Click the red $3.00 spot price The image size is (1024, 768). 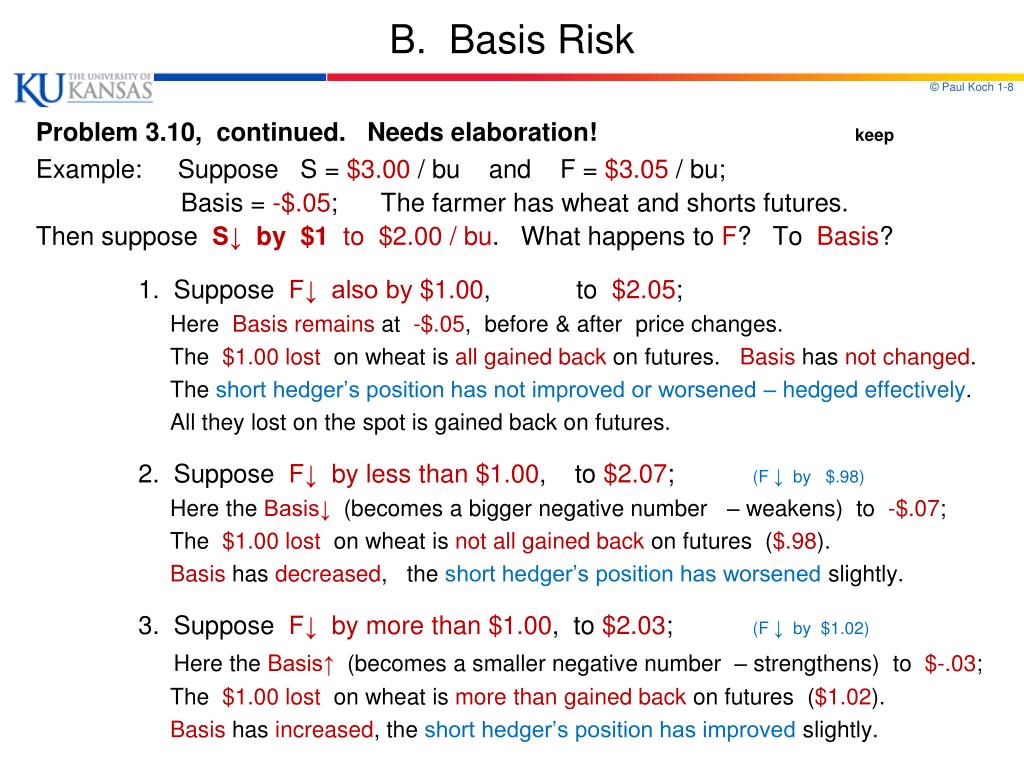click(x=378, y=170)
